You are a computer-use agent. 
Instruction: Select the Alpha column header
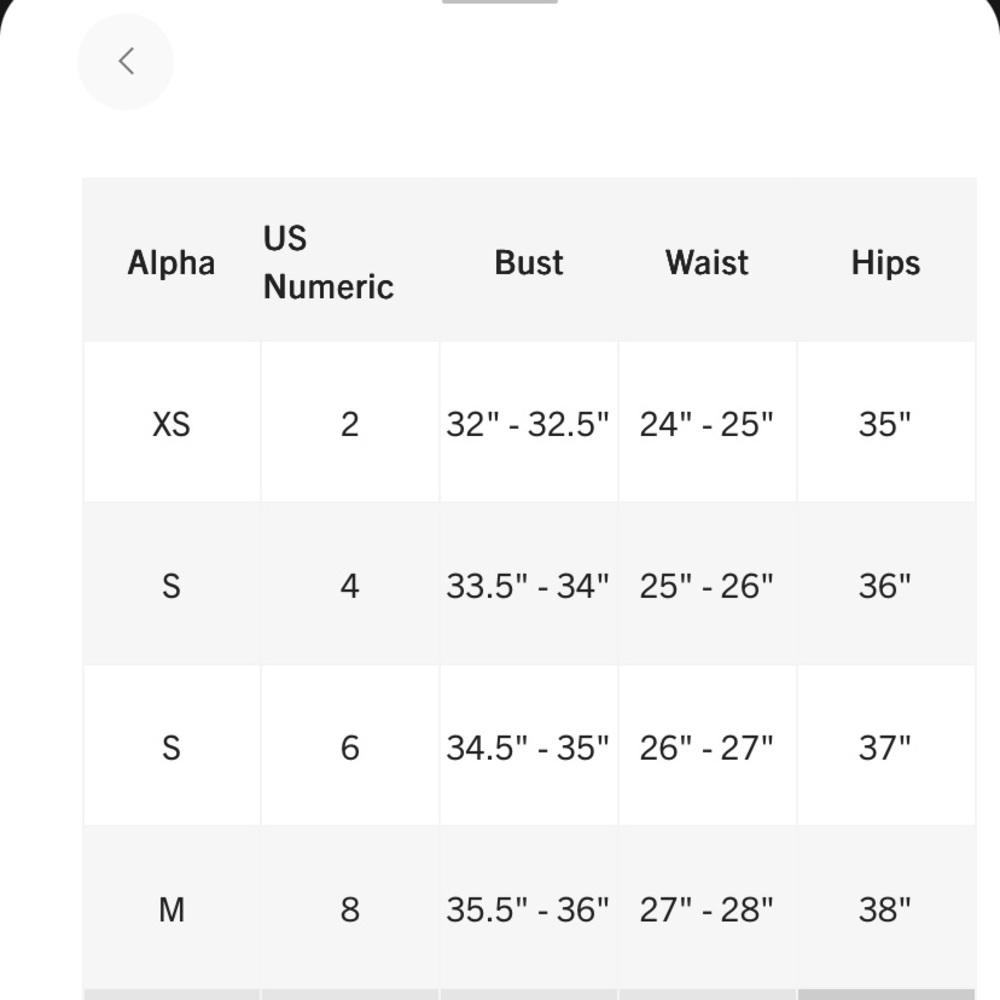click(x=171, y=262)
